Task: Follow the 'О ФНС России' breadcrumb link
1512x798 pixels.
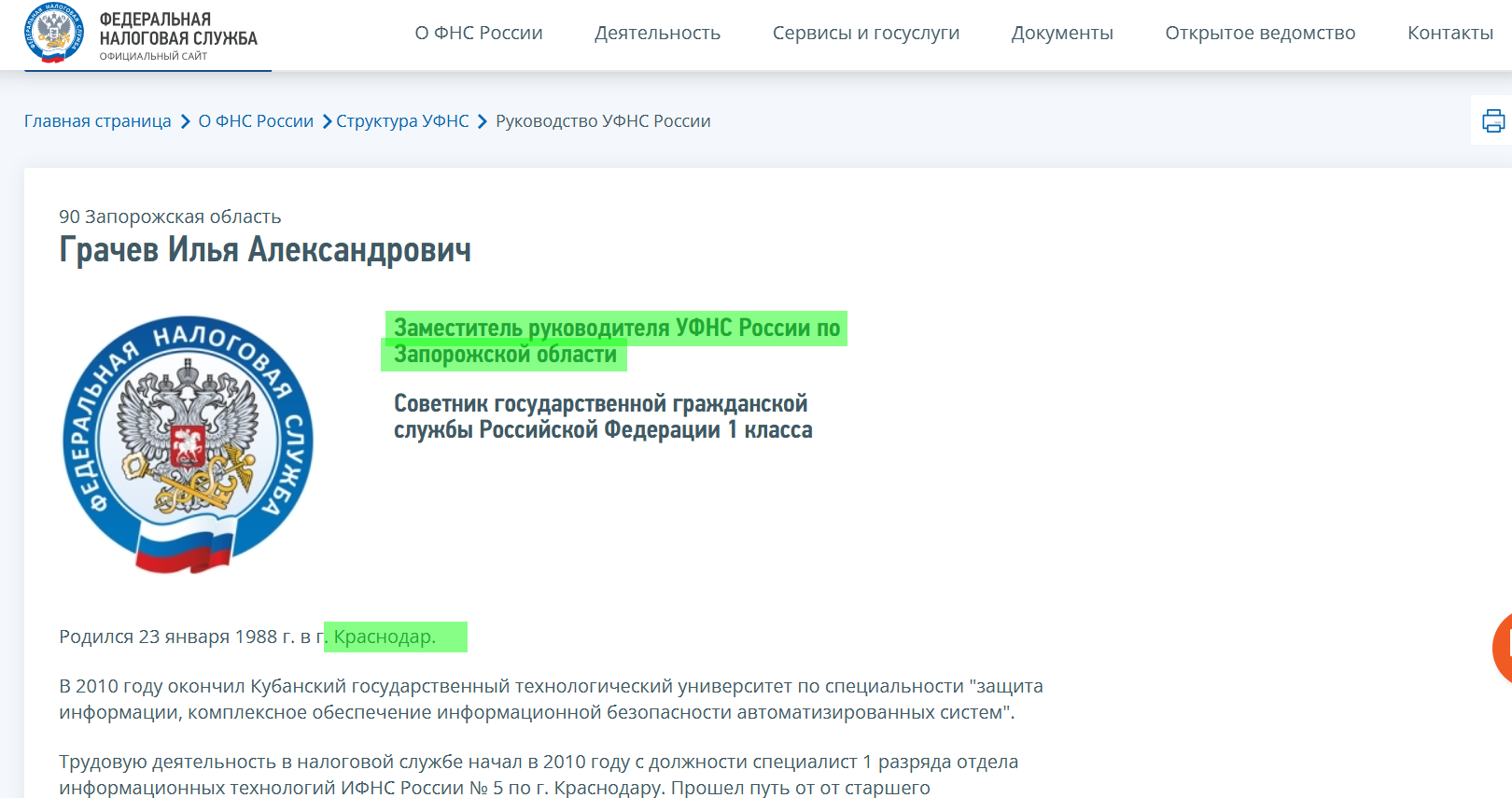Action: point(256,121)
